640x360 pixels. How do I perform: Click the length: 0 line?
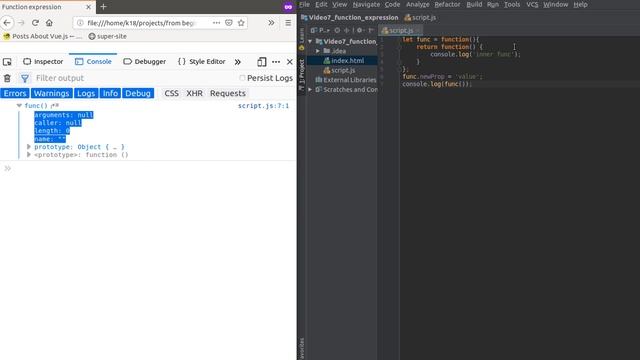click(52, 131)
